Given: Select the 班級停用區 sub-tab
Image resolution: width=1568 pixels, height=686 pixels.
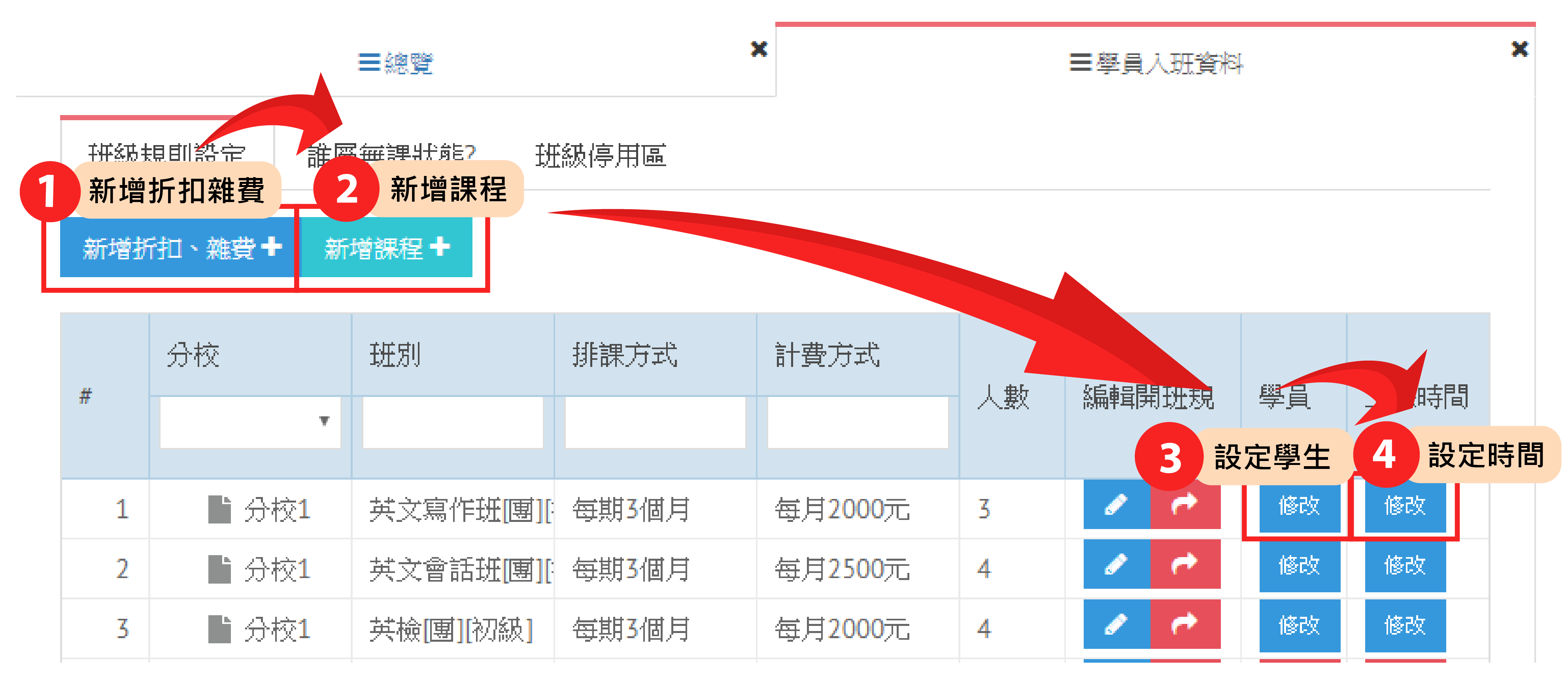Looking at the screenshot, I should point(600,156).
